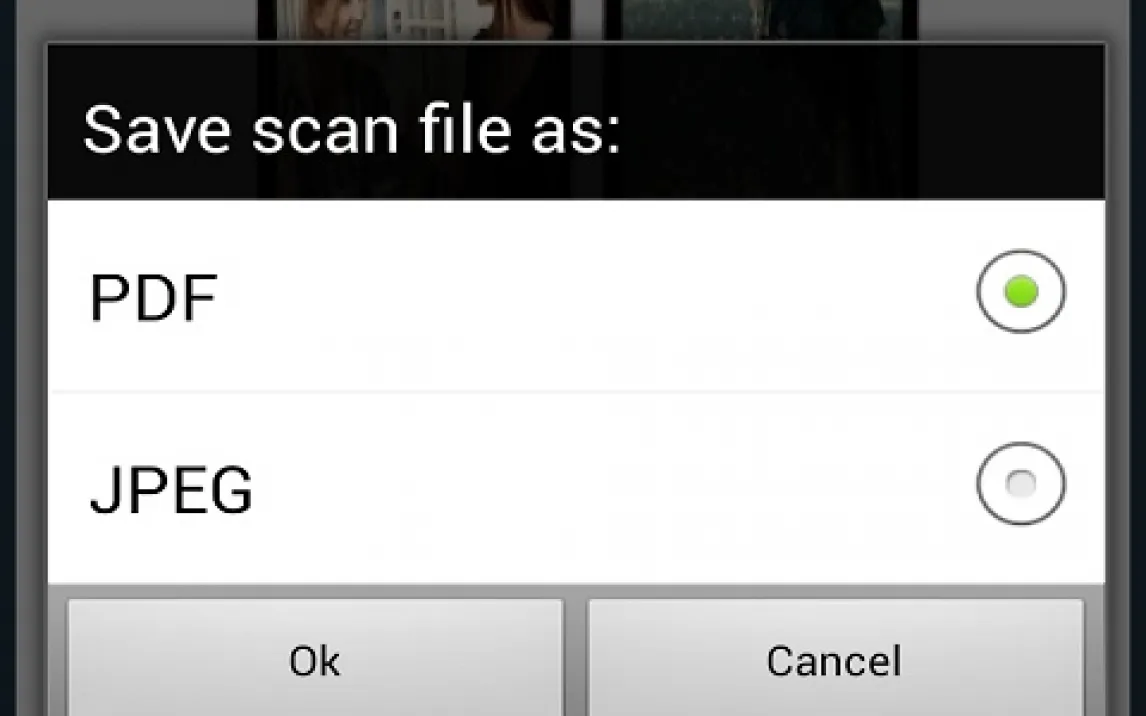Confirm the save format with Ok
Screen dimensions: 1146x716
(x=315, y=660)
